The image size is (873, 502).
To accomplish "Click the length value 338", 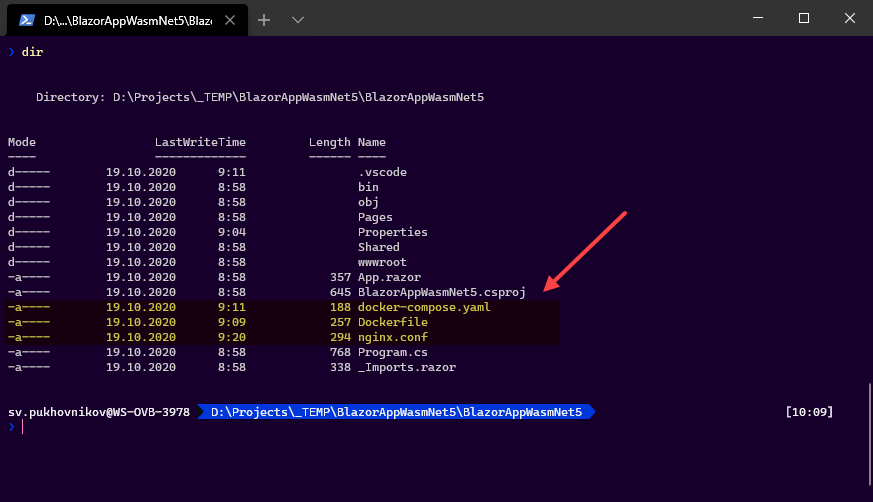I will tap(340, 368).
